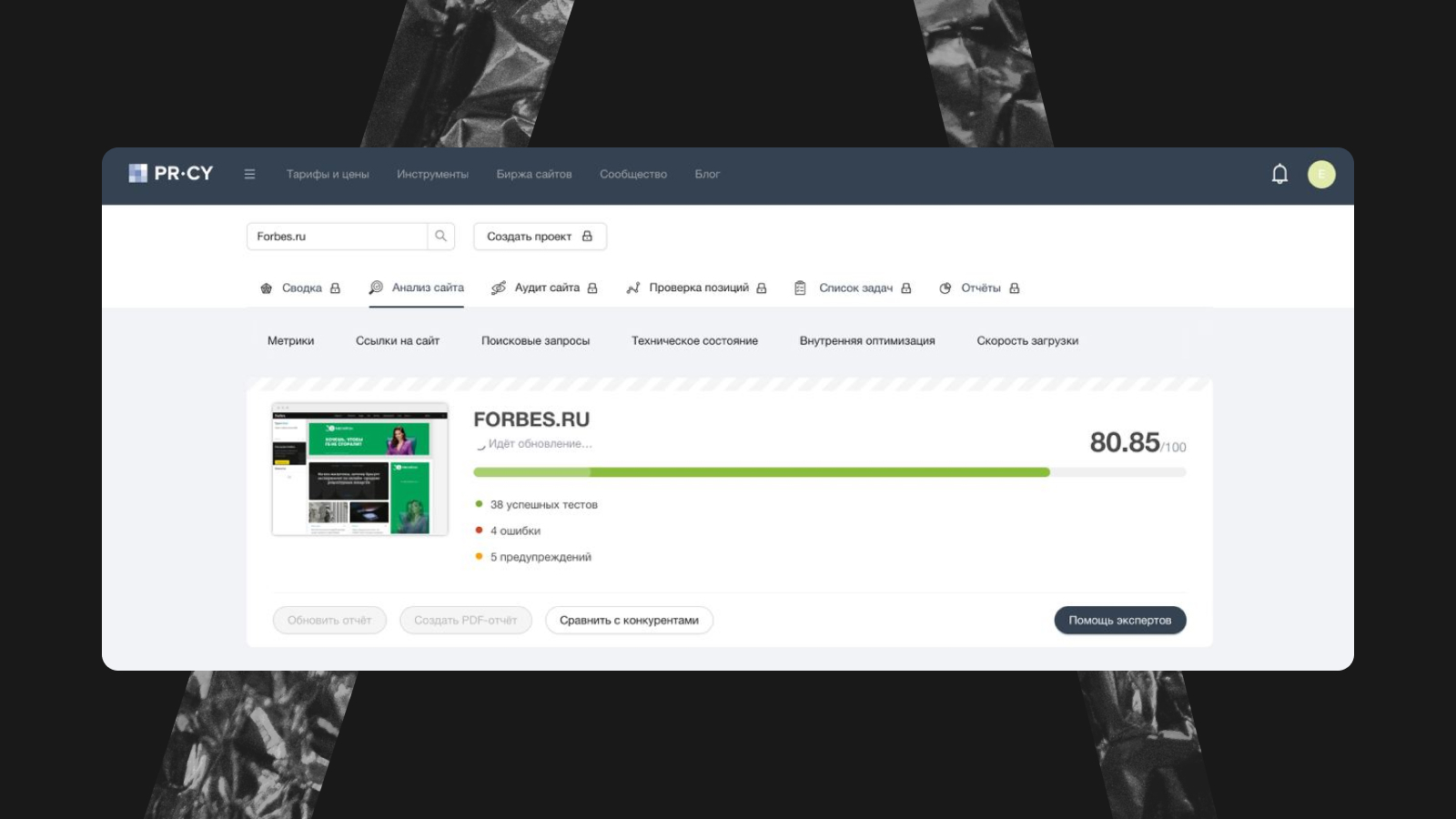Open notifications bell

pyautogui.click(x=1279, y=174)
